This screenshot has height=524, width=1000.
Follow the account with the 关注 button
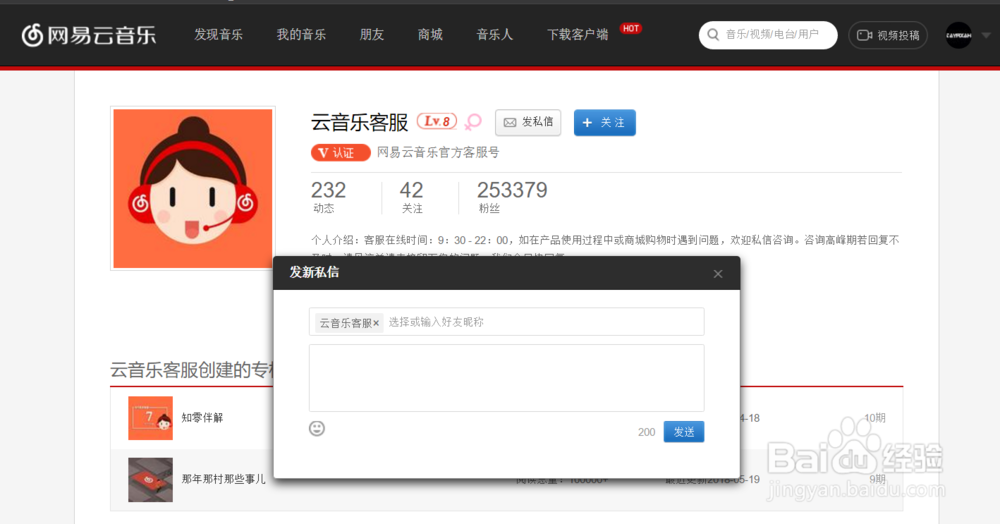(x=605, y=122)
